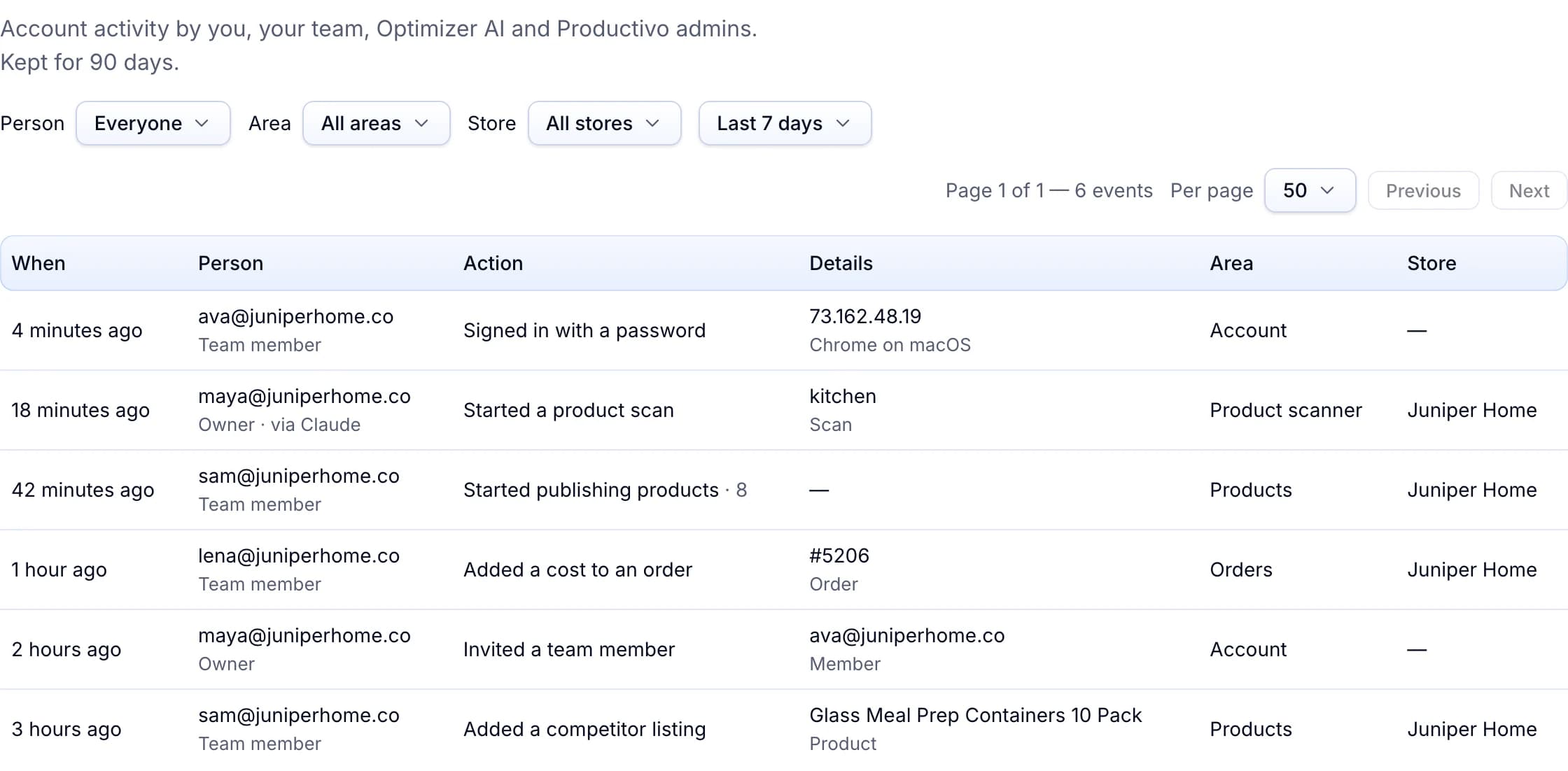Click the 'Orders' area cell
1568x771 pixels.
pos(1241,570)
